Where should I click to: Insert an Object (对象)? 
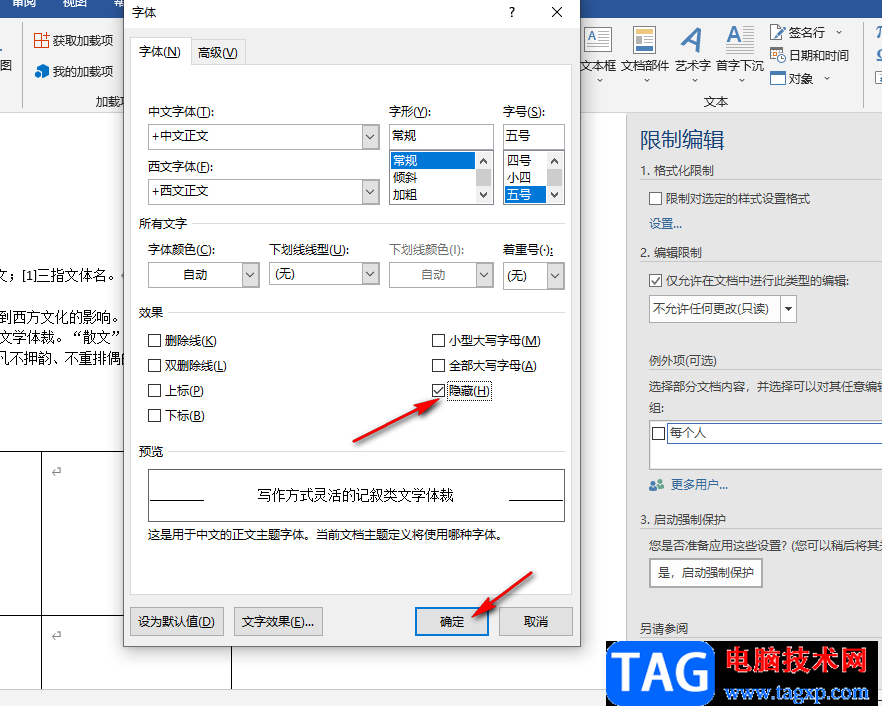[792, 78]
